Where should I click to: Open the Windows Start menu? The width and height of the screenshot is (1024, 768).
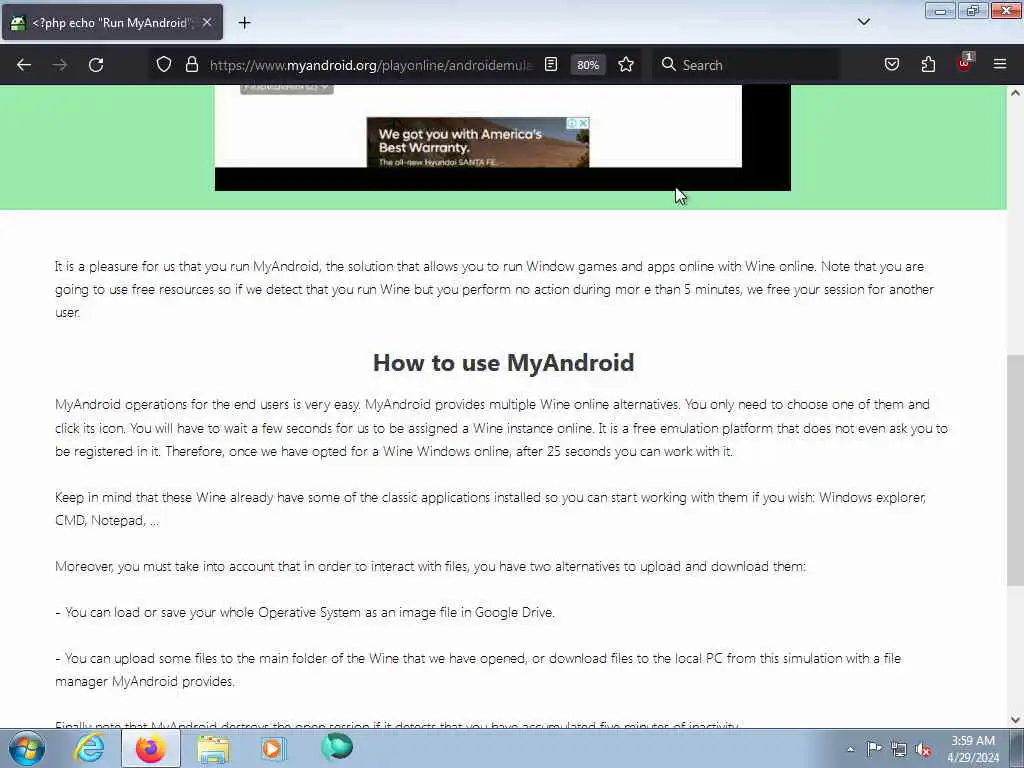coord(27,748)
